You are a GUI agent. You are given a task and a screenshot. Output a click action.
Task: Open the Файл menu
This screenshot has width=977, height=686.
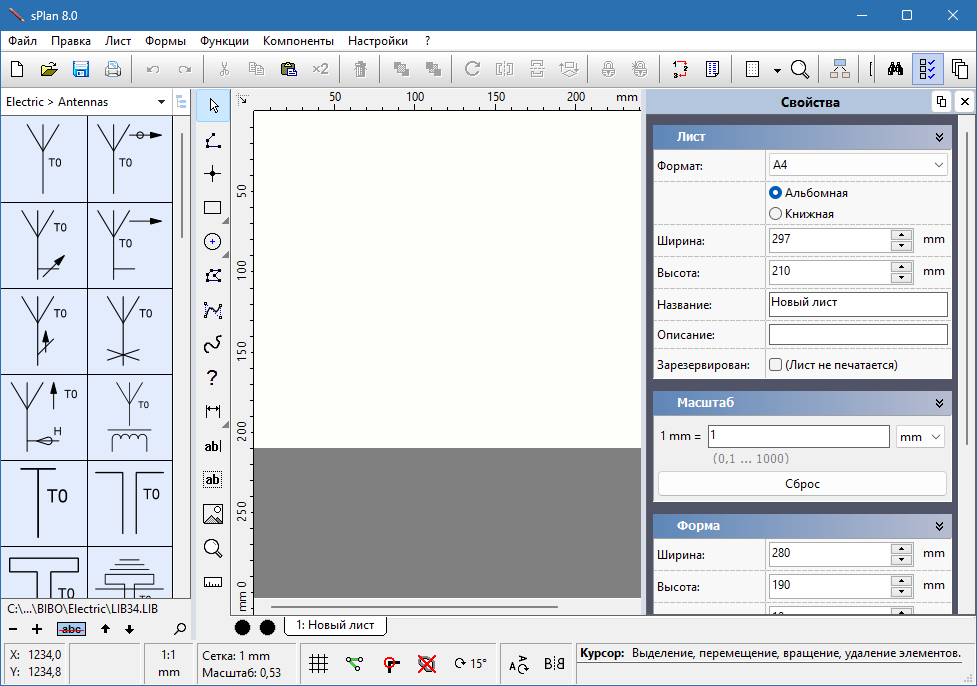[x=22, y=41]
